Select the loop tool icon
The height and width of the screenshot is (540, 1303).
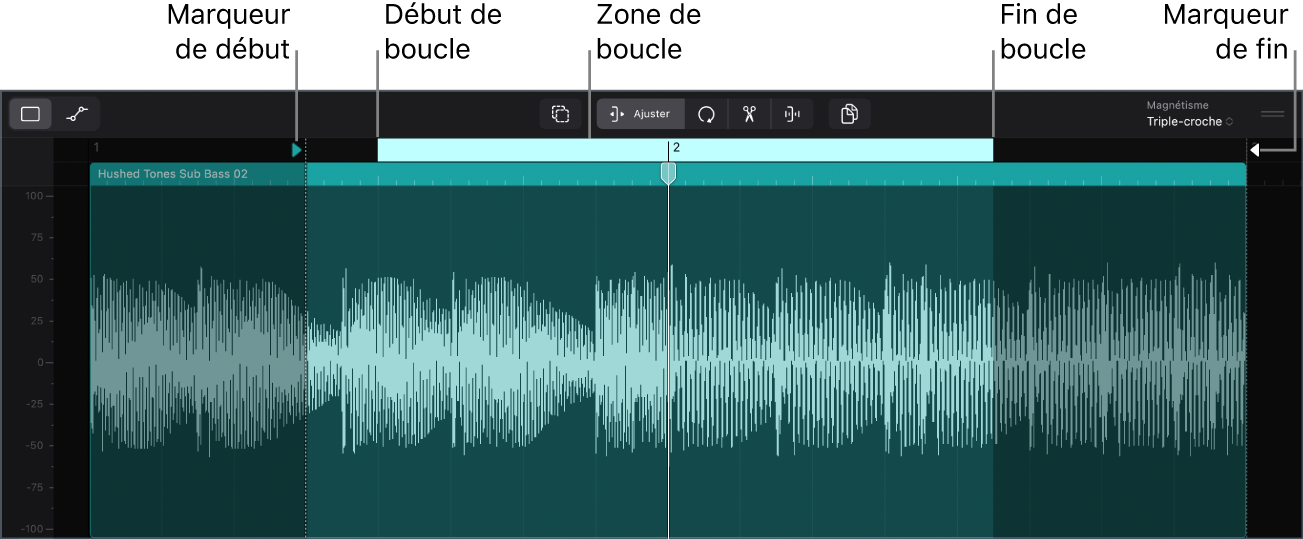[706, 114]
